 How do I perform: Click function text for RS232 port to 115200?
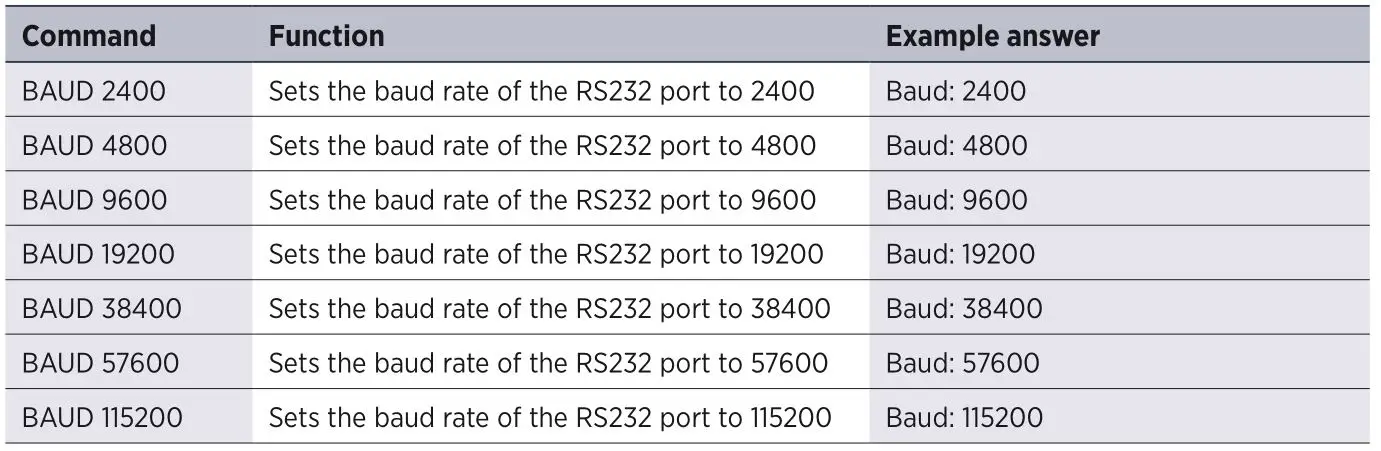click(x=550, y=416)
